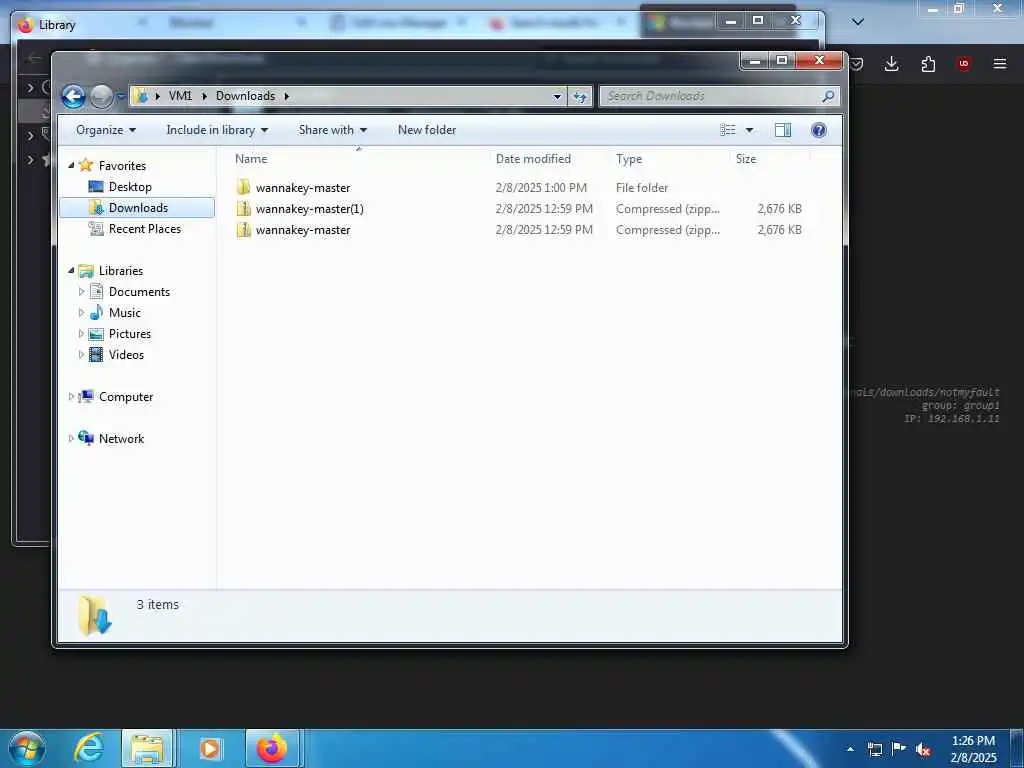Screen dimensions: 1024x768
Task: Click size cell of wannakey-master(1)
Action: (x=779, y=209)
